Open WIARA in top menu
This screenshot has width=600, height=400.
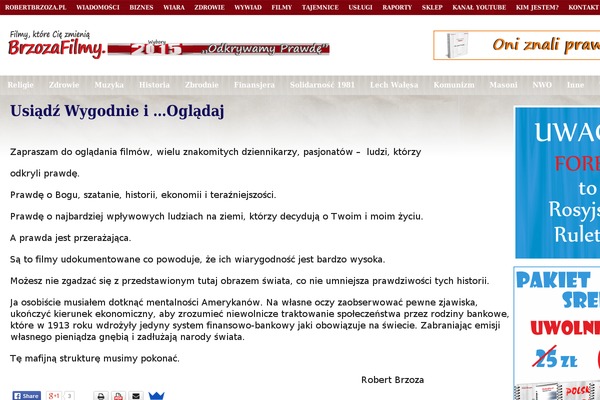(174, 7)
